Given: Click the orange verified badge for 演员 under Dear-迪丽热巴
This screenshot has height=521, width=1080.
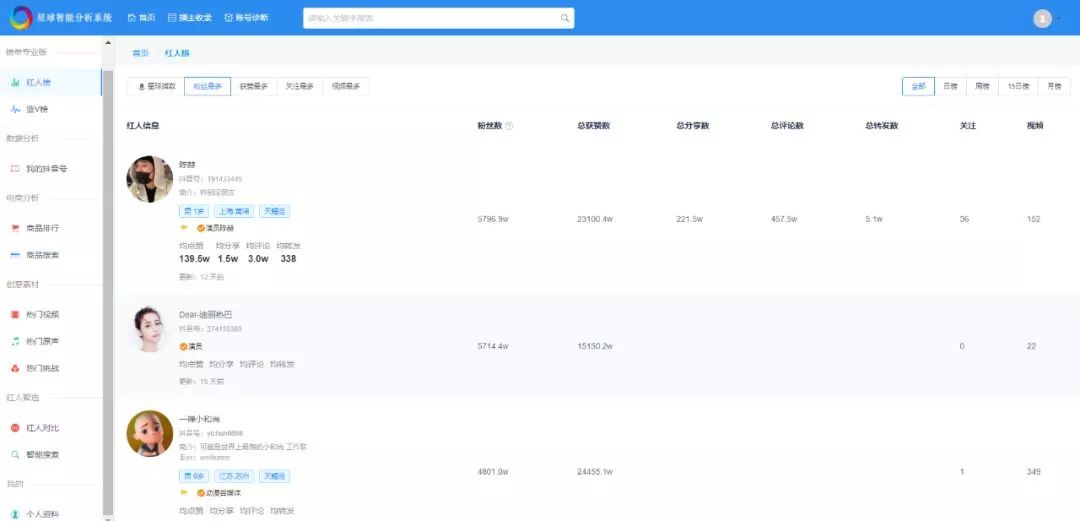Looking at the screenshot, I should [x=183, y=347].
